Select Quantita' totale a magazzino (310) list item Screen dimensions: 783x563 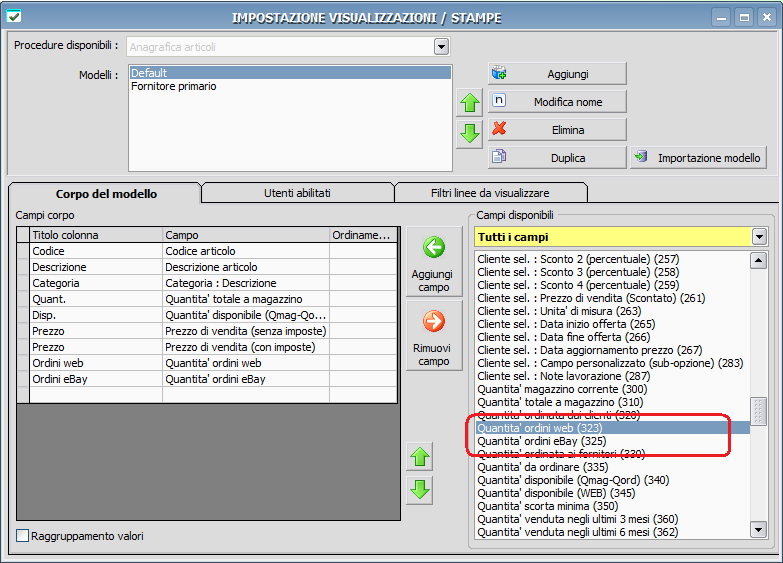pyautogui.click(x=613, y=402)
